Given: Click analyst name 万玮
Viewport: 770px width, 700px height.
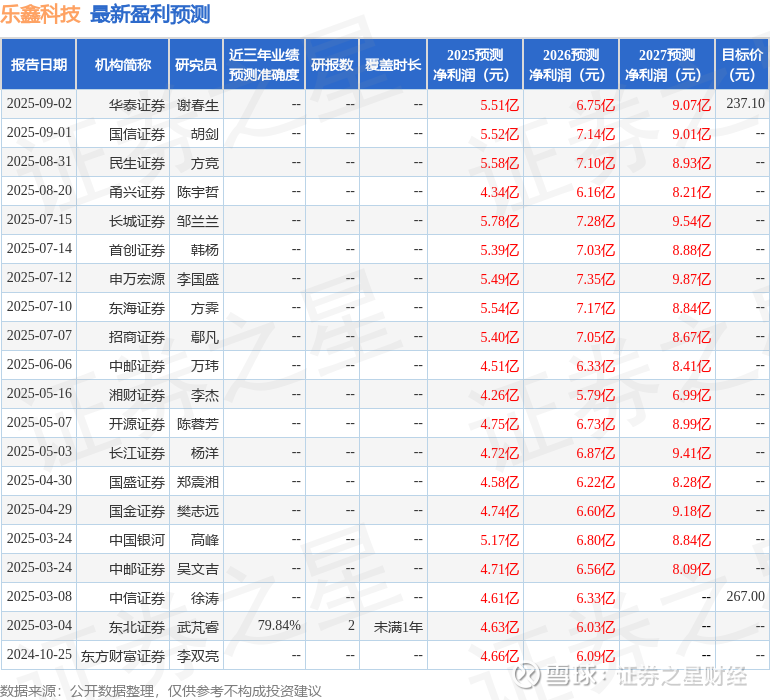Looking at the screenshot, I should point(205,366).
